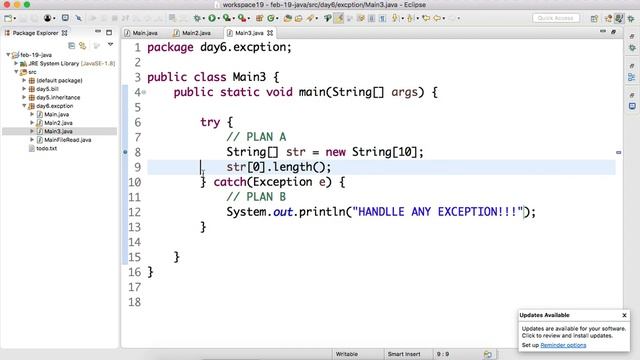
Task: Click the Smart Insert status bar entry
Action: click(x=404, y=354)
